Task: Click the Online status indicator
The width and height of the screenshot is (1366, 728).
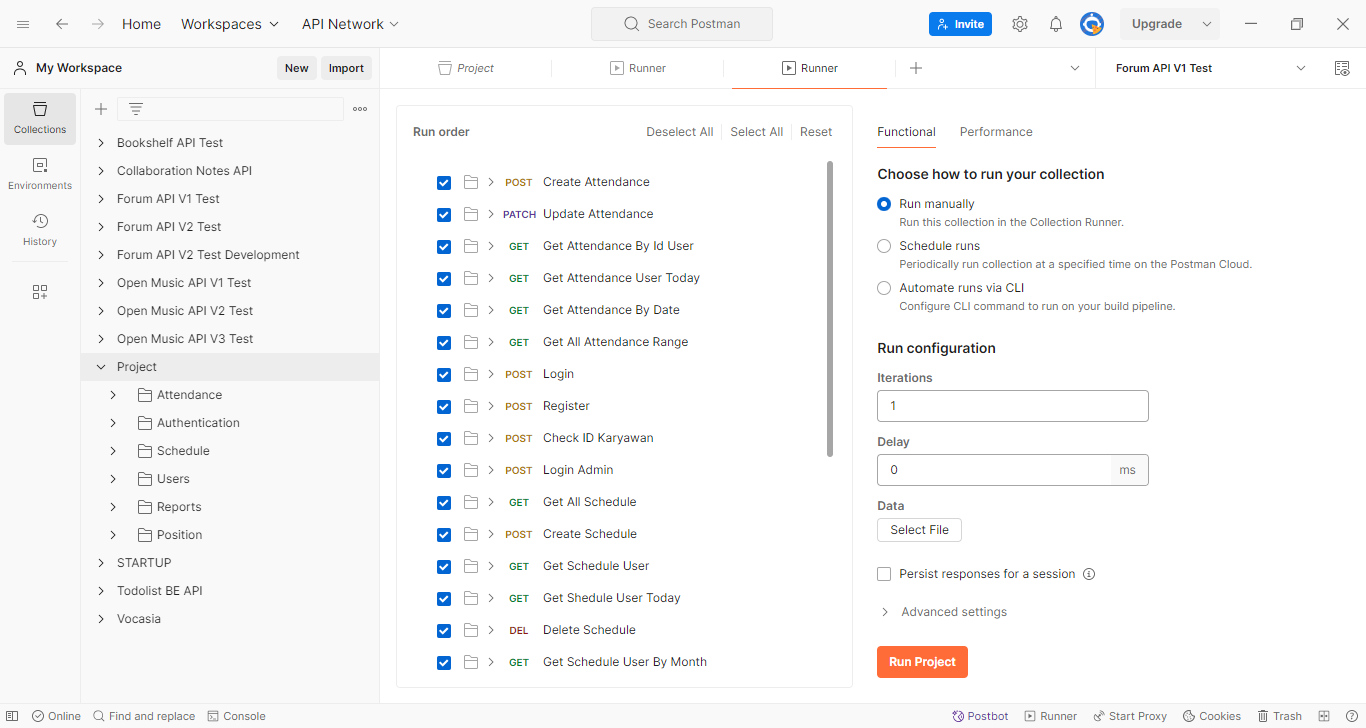Action: point(56,716)
